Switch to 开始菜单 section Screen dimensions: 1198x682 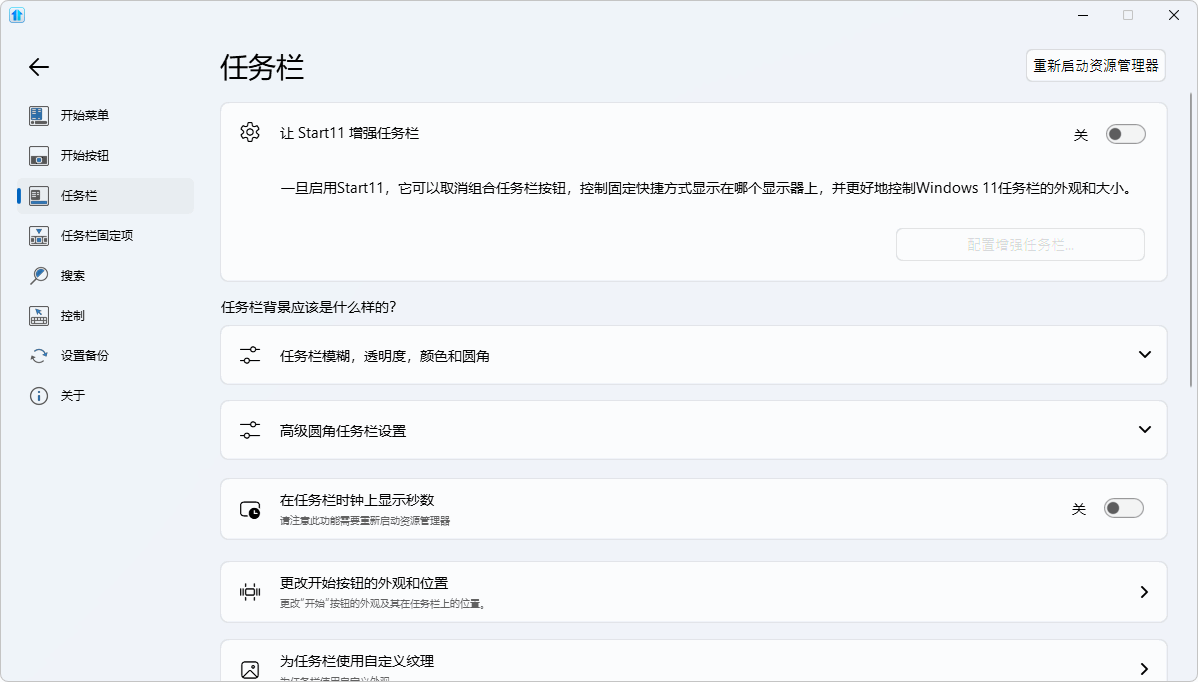coord(38,115)
